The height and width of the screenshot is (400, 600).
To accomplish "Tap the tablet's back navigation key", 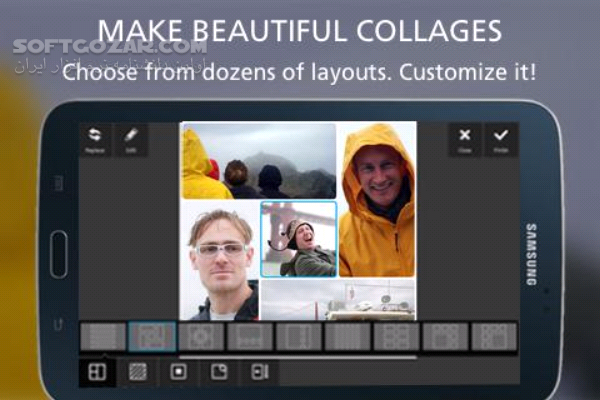I will pyautogui.click(x=59, y=325).
